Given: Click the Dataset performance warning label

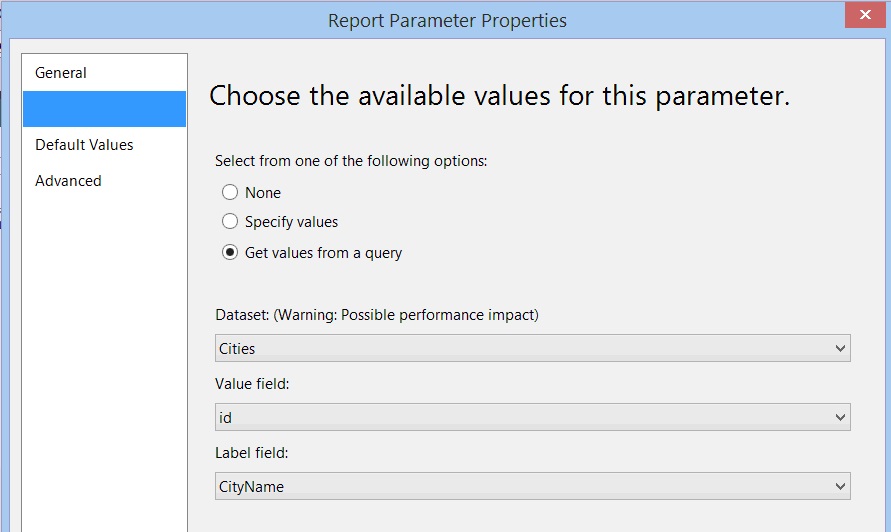Looking at the screenshot, I should coord(377,315).
